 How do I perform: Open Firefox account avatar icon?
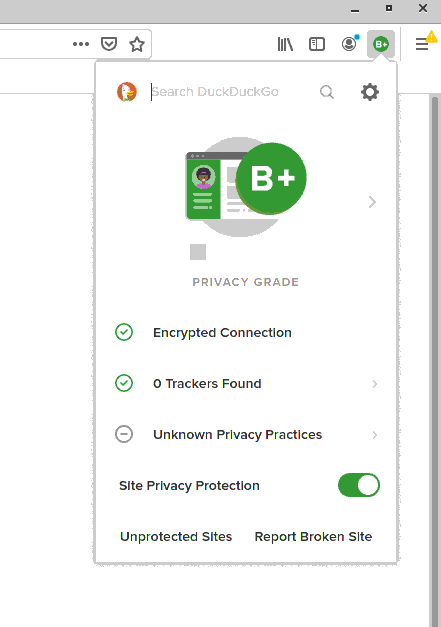point(349,44)
